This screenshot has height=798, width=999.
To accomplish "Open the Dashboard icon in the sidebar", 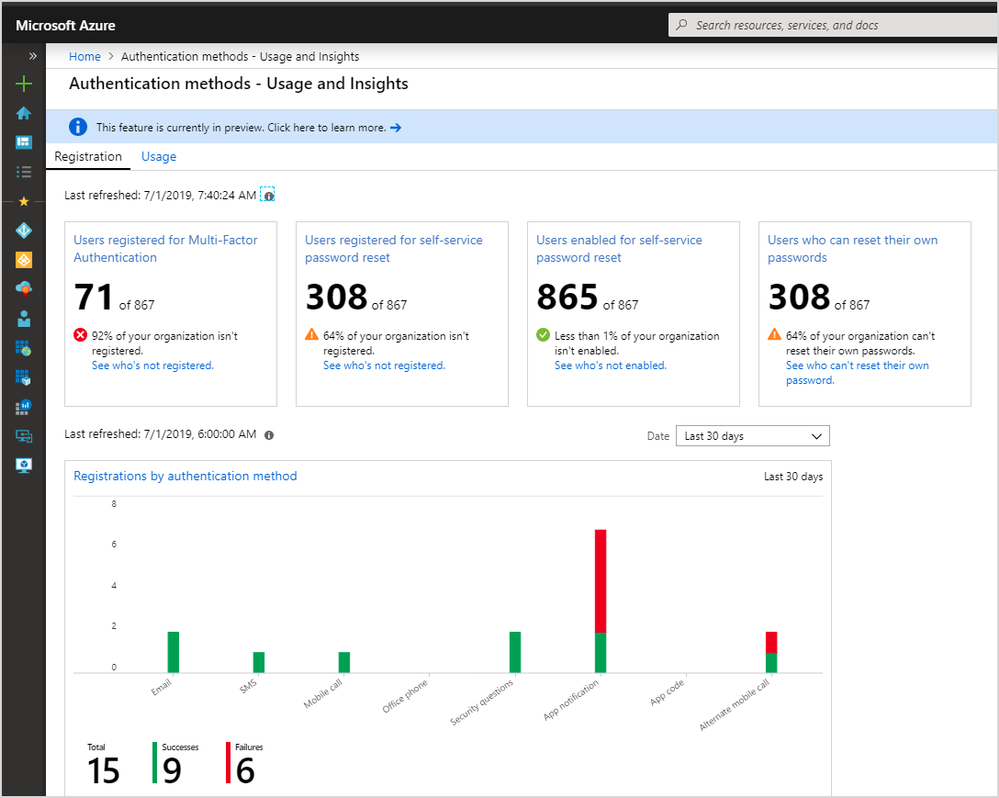I will click(24, 142).
